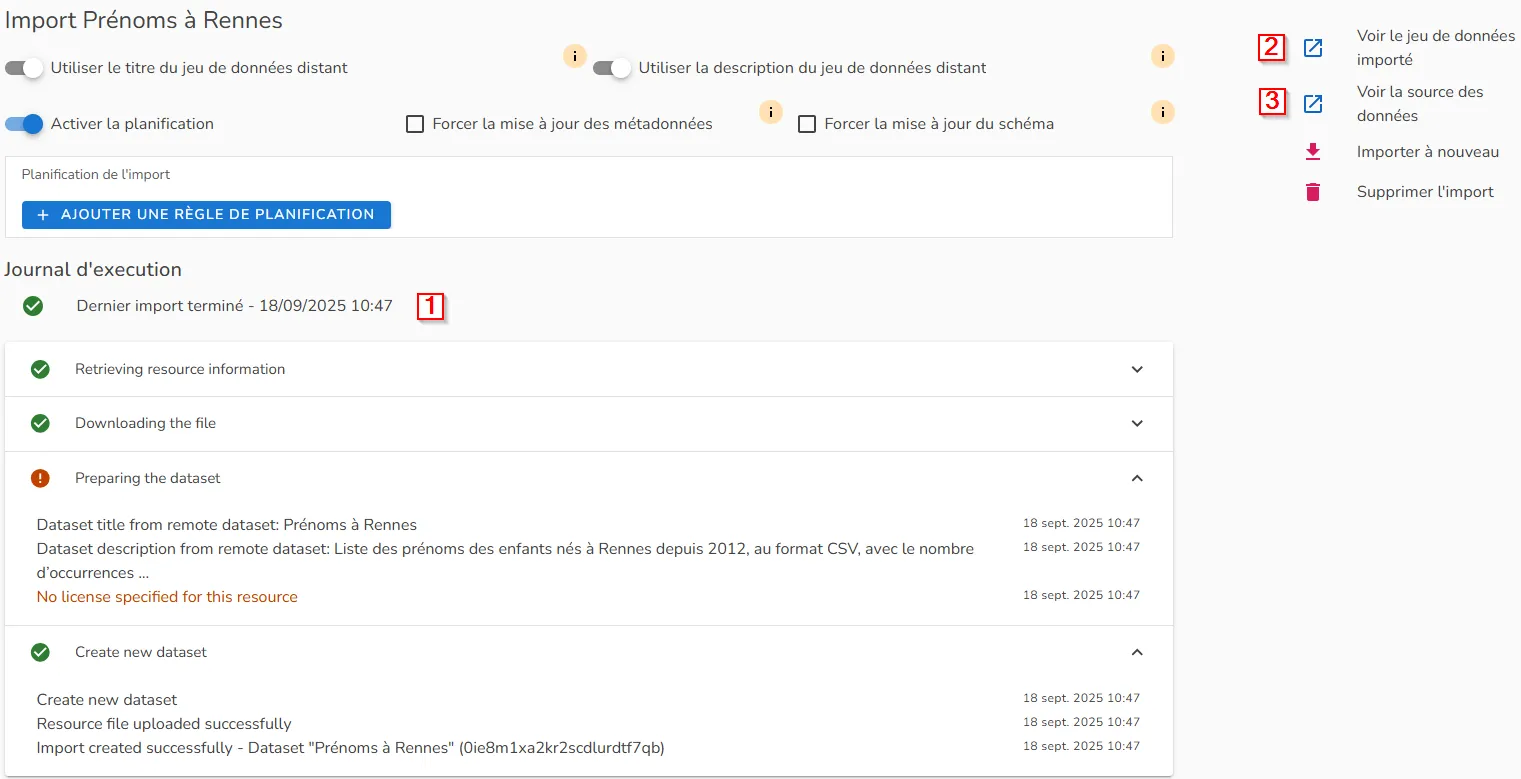
Task: Click Importer à nouveau
Action: coord(1428,152)
